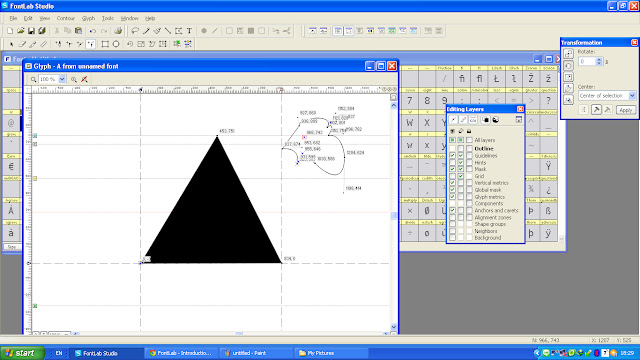Screen dimensions: 640x360
Task: Toggle the Anchors and carets checkbox
Action: click(x=452, y=210)
